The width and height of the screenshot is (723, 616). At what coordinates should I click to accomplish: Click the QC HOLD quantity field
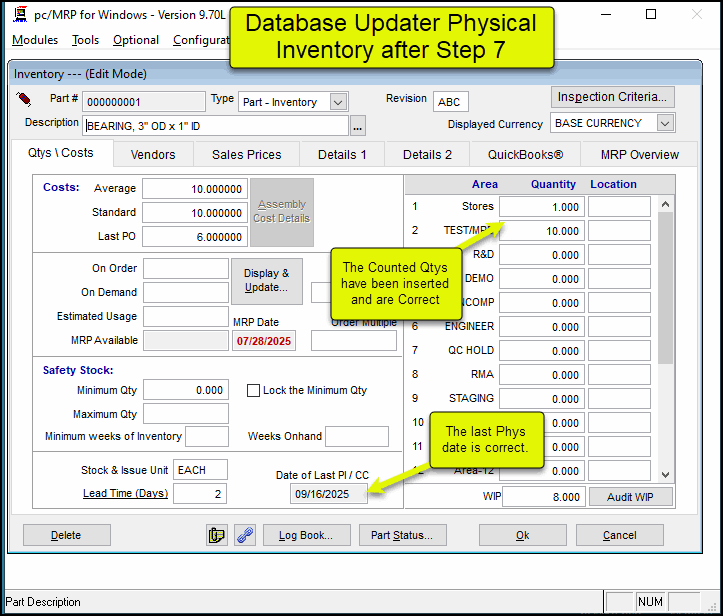click(542, 350)
